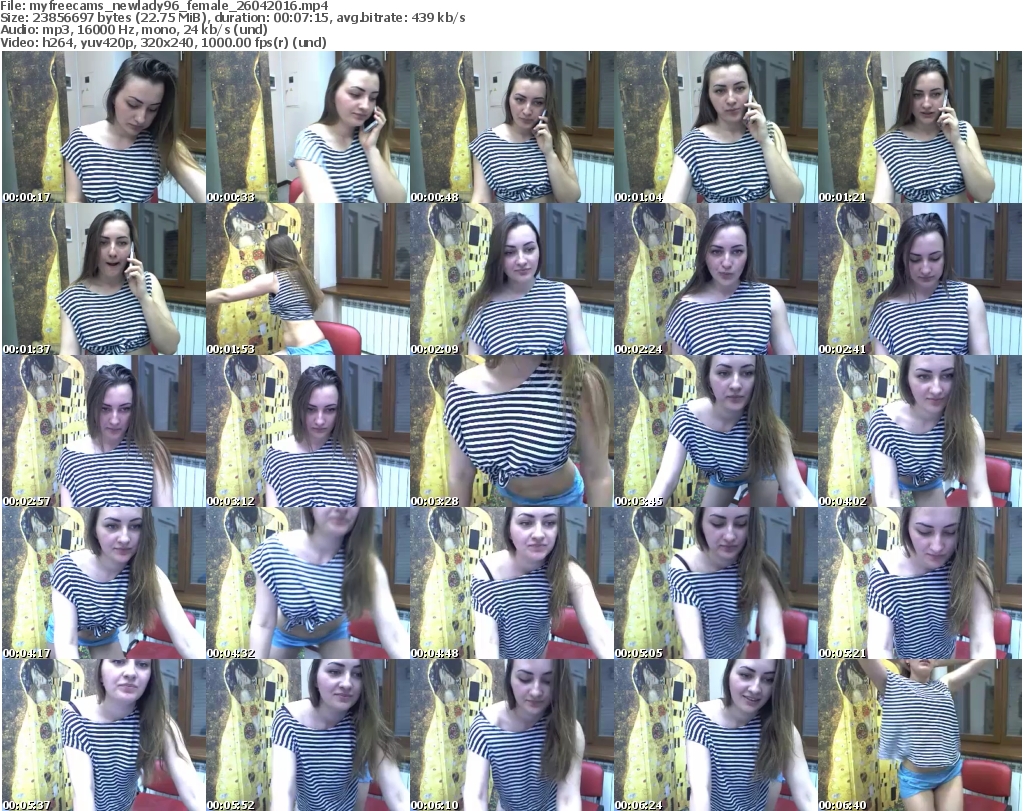Pick the frame stamped 00:06:24
The image size is (1024, 811).
[x=715, y=735]
